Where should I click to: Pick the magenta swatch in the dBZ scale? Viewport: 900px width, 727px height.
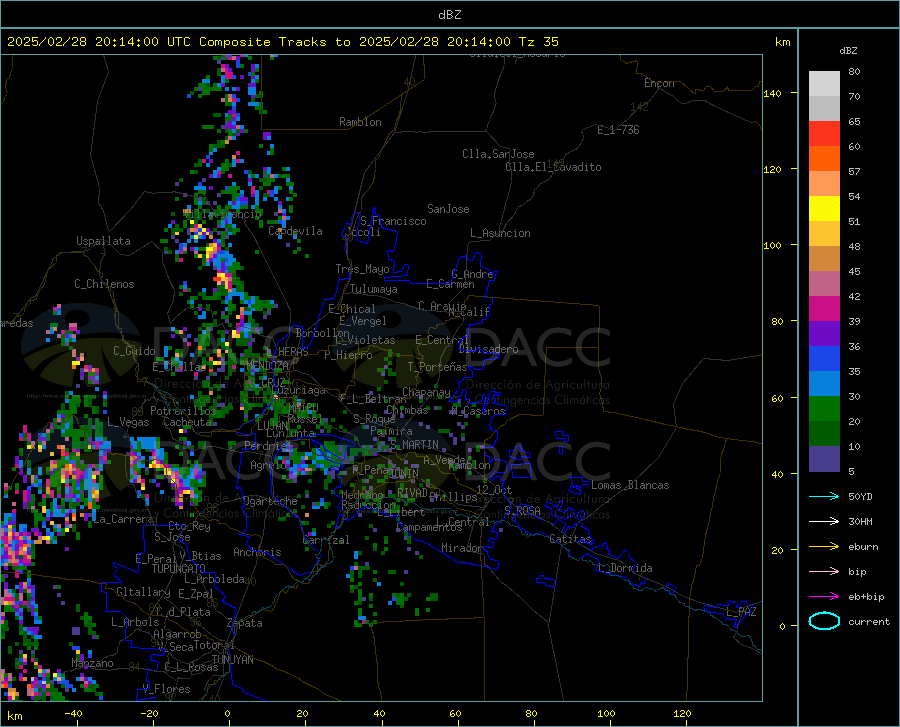click(824, 309)
